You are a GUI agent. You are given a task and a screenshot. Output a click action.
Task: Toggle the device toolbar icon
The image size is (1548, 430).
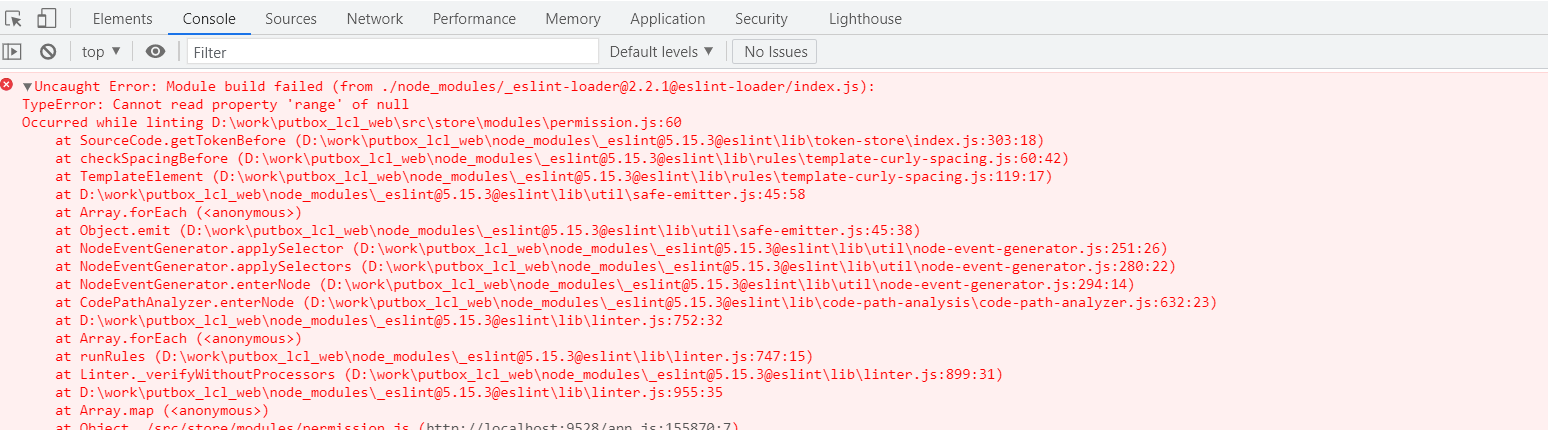tap(46, 18)
